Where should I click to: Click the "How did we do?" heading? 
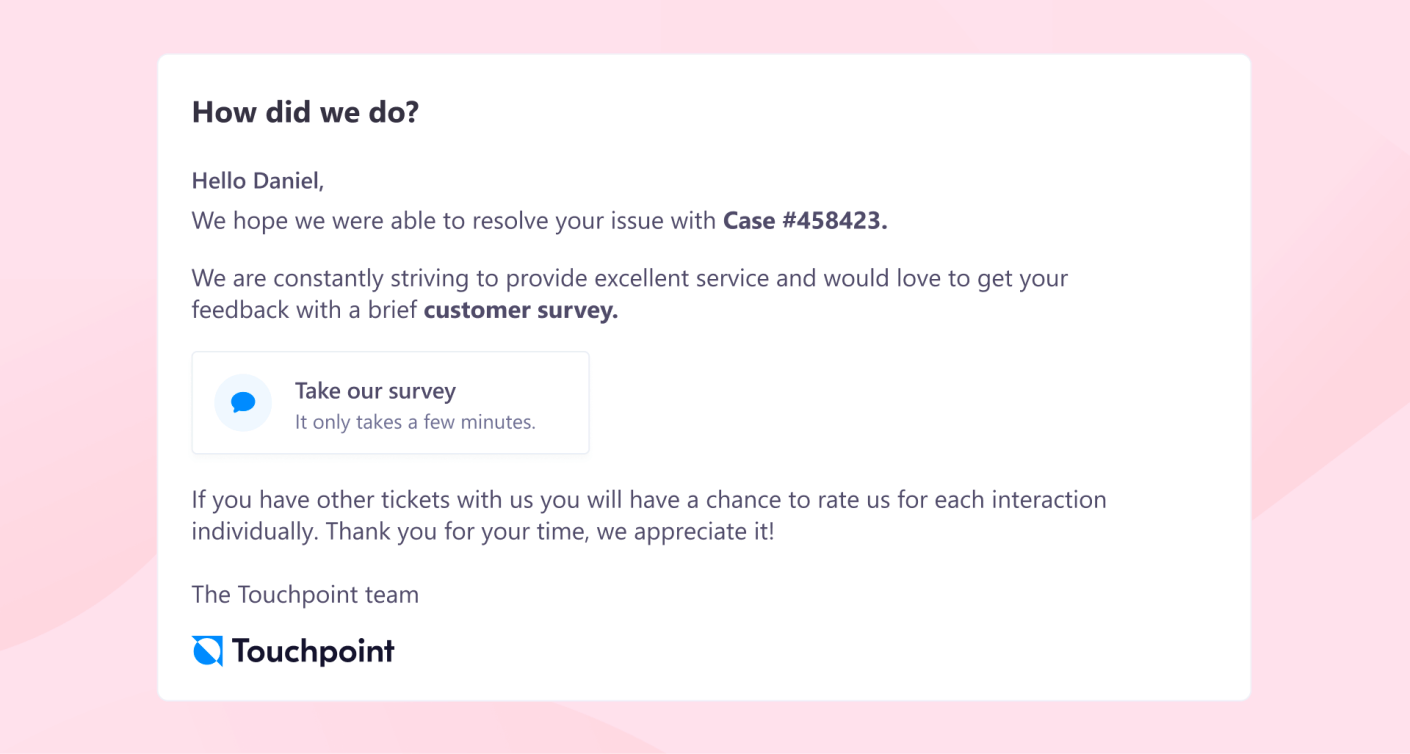(305, 112)
